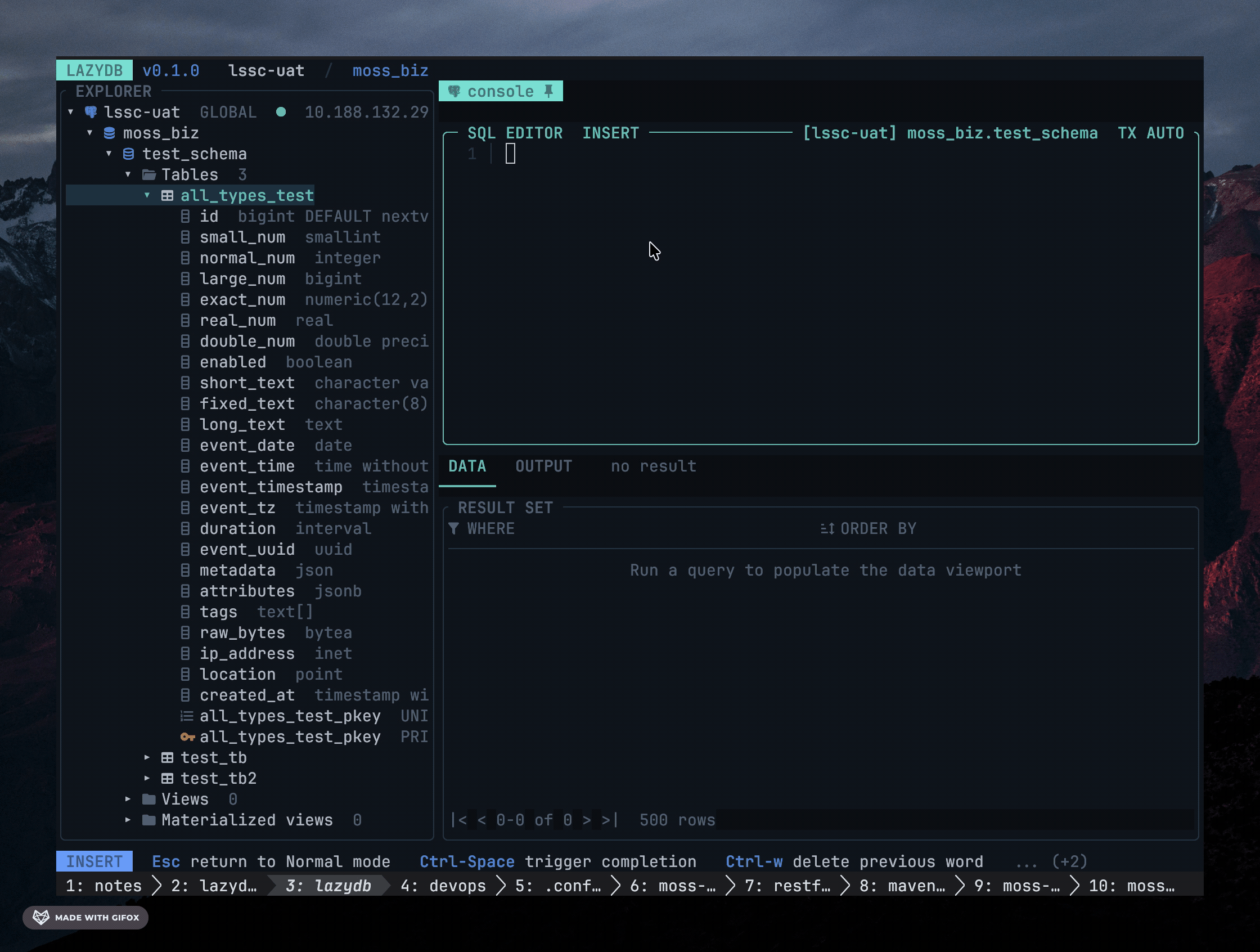This screenshot has height=952, width=1260.
Task: Click the elephant icon in console tab
Action: point(454,91)
